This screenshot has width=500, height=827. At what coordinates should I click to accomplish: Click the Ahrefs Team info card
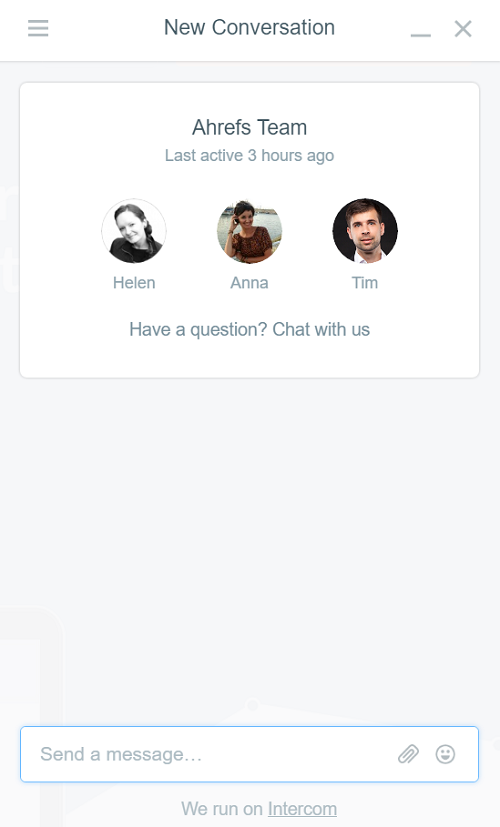tap(249, 230)
